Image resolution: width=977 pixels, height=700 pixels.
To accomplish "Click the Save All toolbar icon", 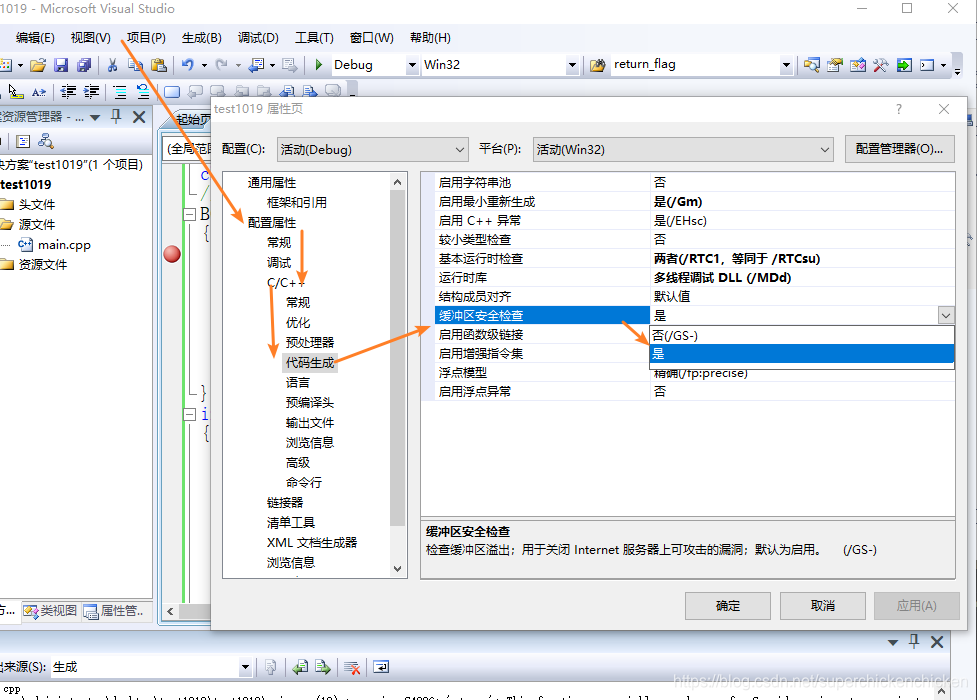I will pos(84,65).
